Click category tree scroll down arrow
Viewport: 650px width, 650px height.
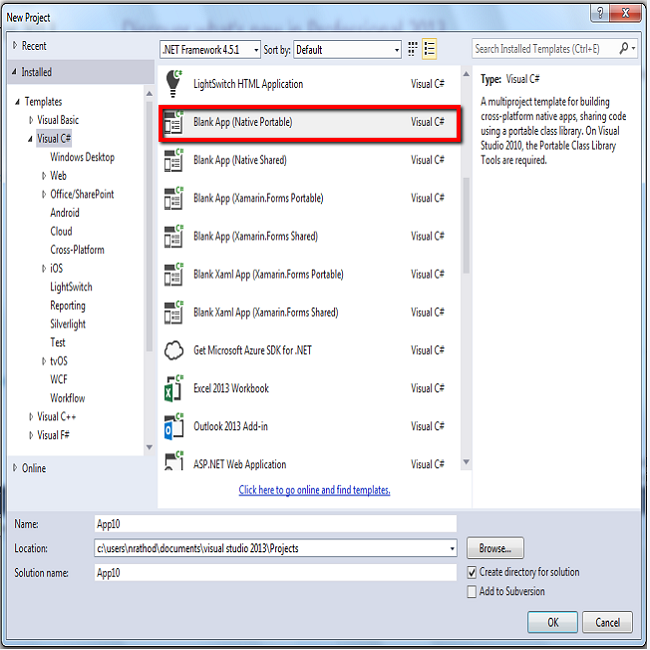point(150,447)
